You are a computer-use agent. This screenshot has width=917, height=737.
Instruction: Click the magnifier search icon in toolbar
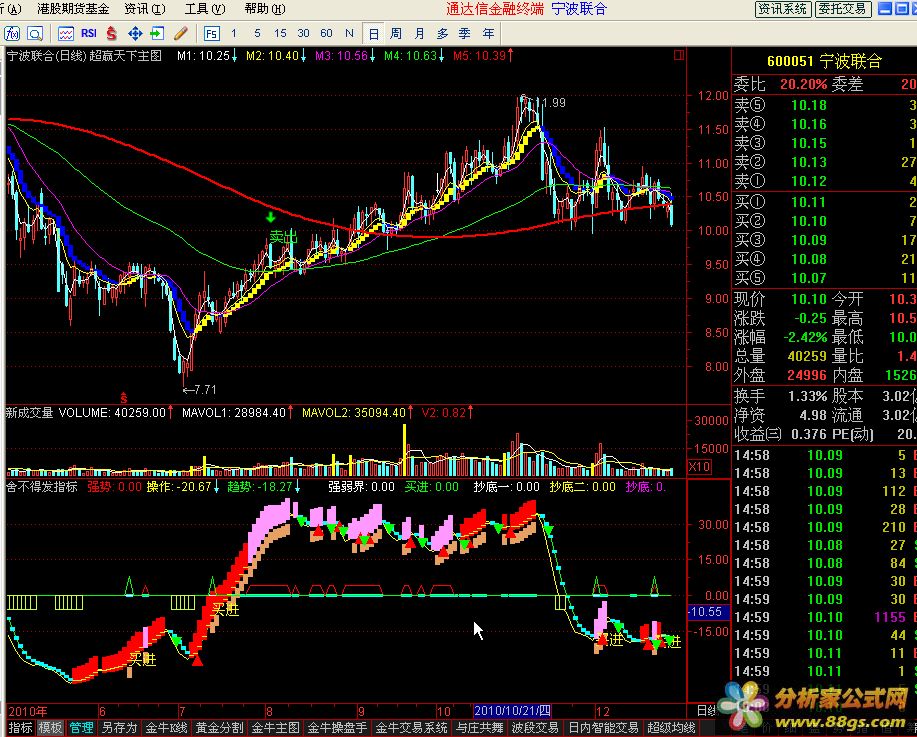click(35, 34)
